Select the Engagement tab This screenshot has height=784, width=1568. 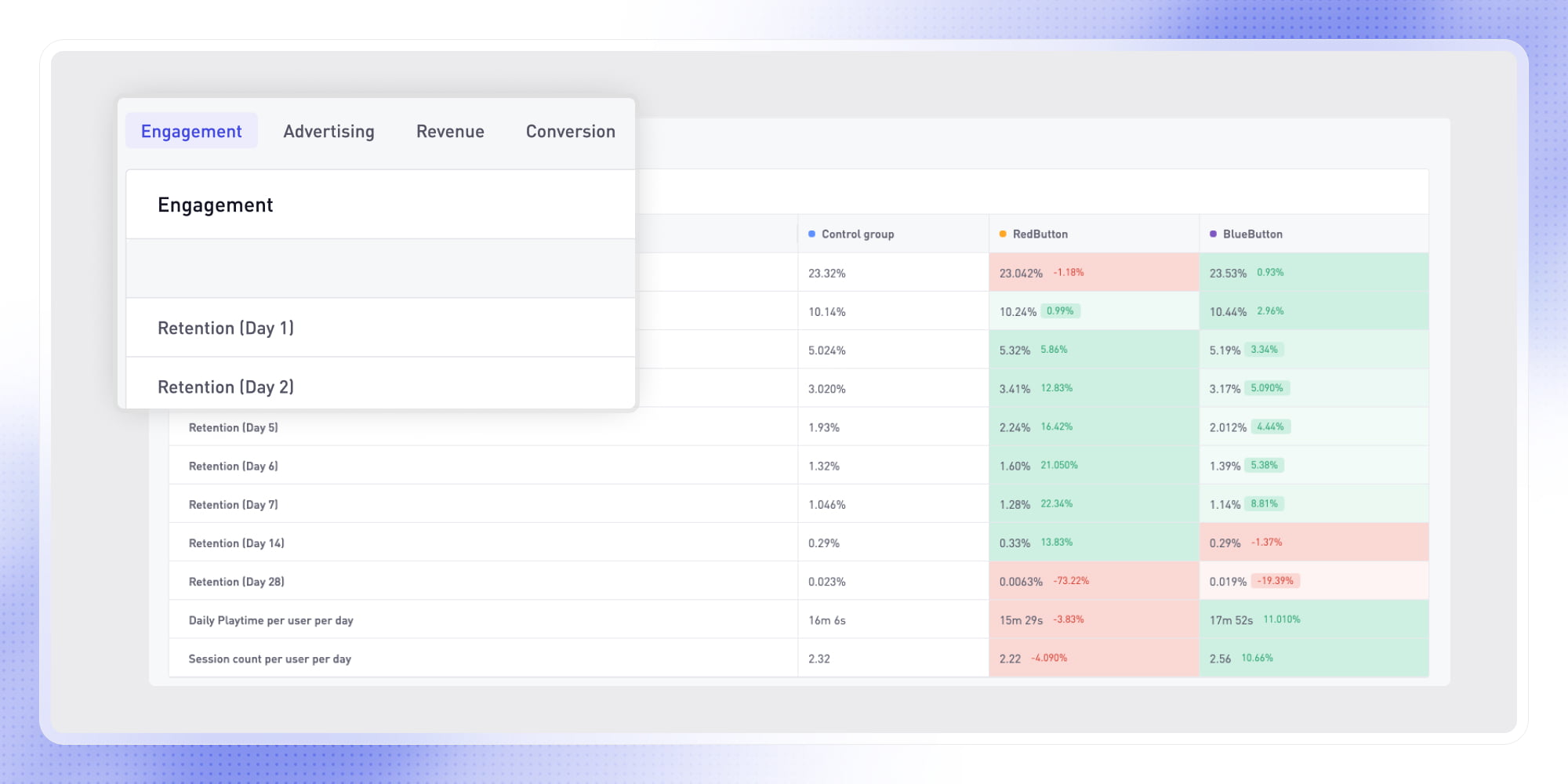click(191, 131)
